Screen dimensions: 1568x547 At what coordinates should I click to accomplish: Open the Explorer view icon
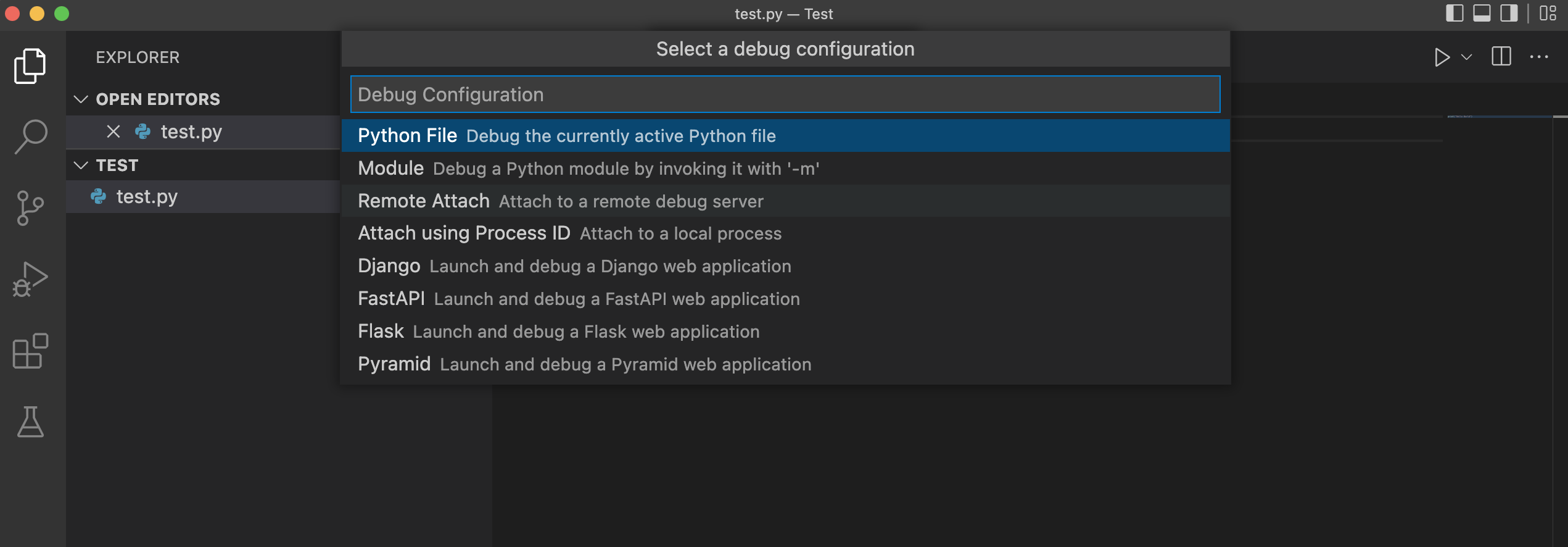(x=30, y=65)
